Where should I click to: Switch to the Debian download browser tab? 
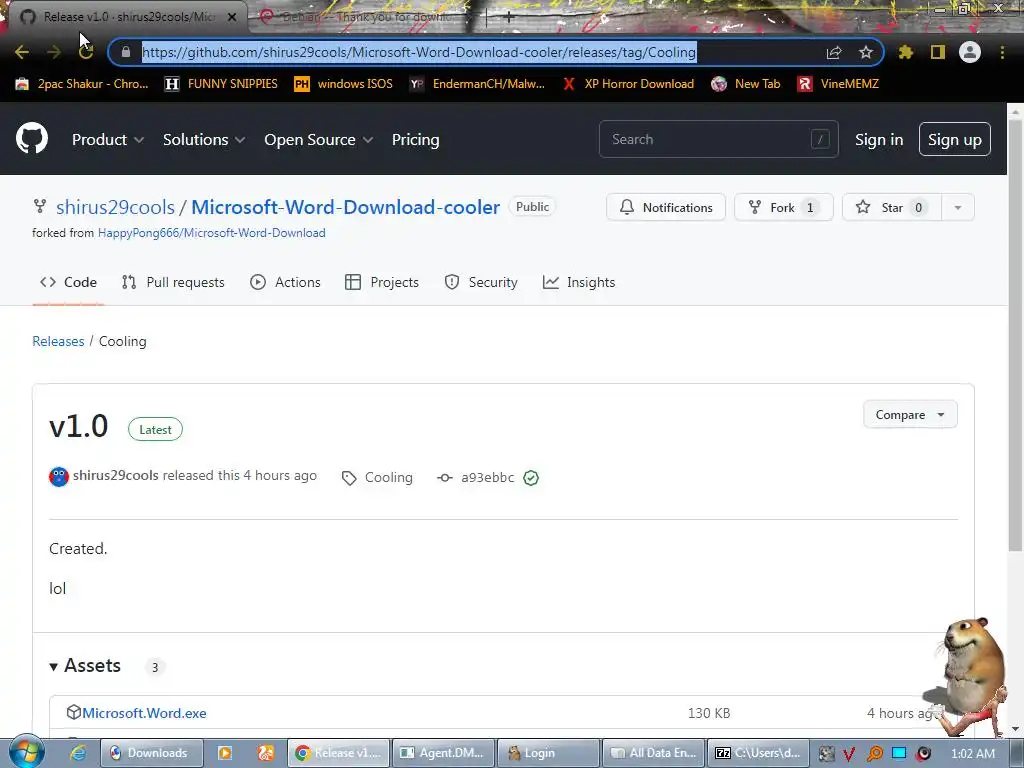click(363, 17)
